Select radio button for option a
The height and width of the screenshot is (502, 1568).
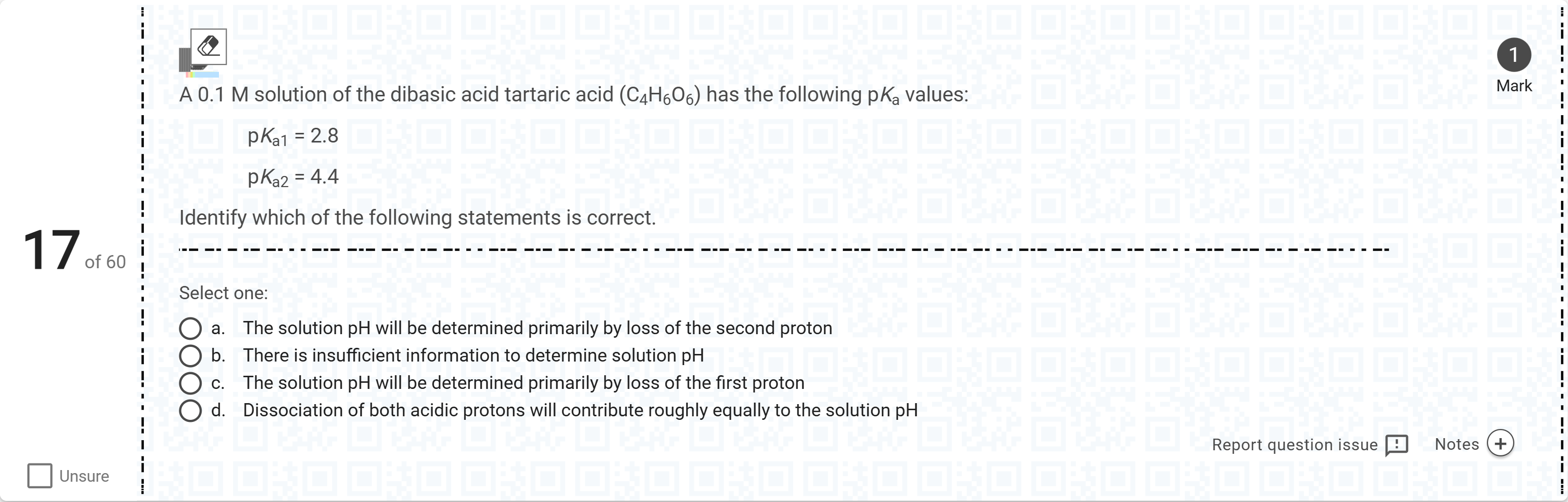[191, 329]
